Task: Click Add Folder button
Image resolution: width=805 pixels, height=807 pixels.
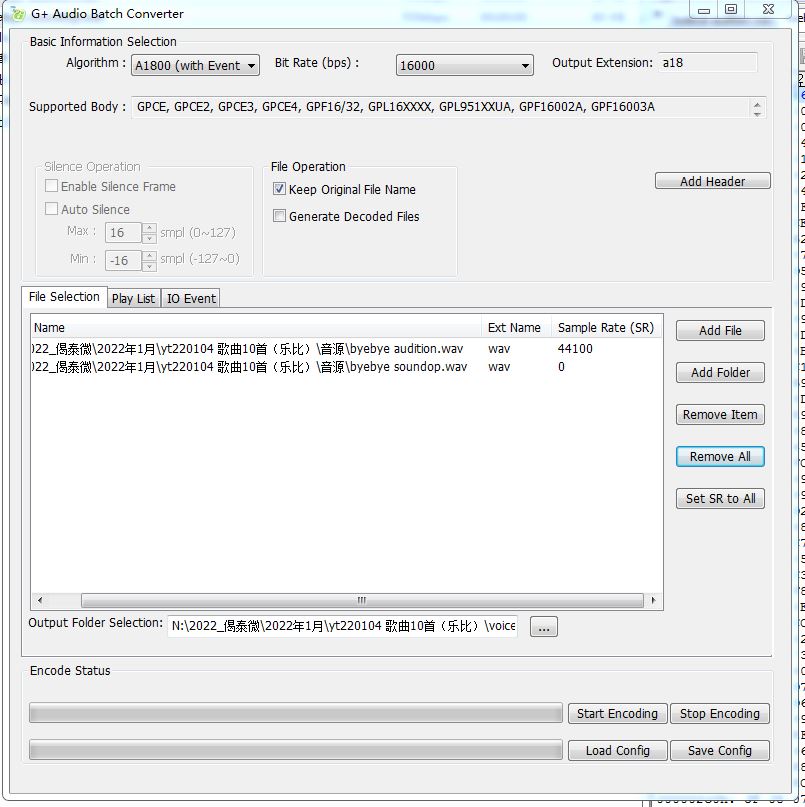Action: 720,373
